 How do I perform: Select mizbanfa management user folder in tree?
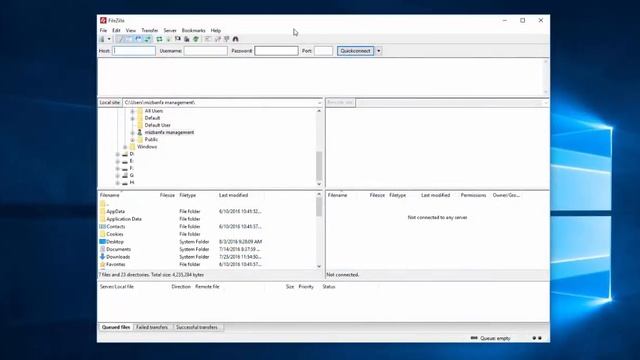pos(169,132)
